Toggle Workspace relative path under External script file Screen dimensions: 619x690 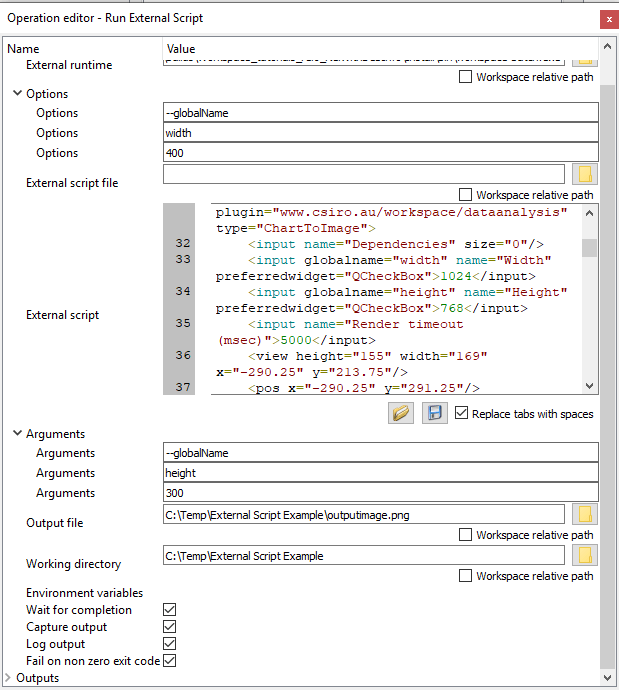point(465,195)
